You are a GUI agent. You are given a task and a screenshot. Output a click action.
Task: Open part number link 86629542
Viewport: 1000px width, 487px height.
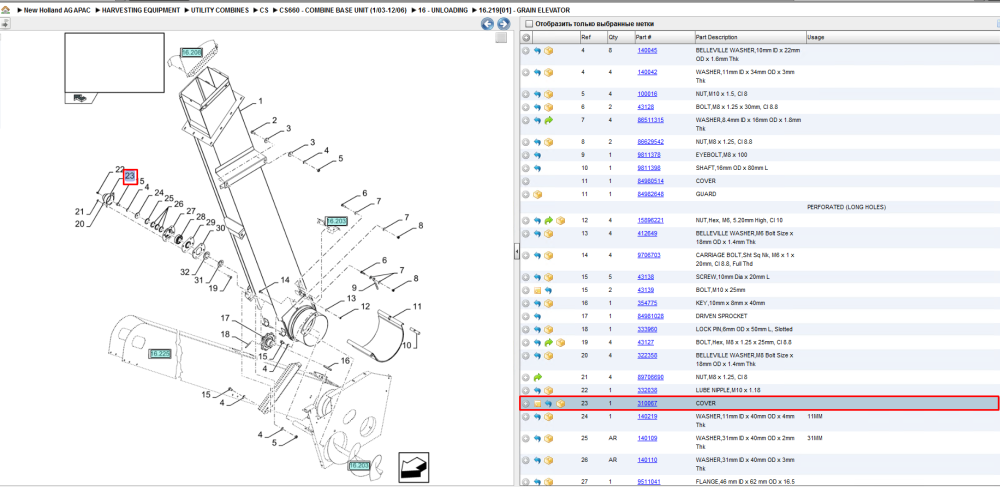pyautogui.click(x=651, y=142)
